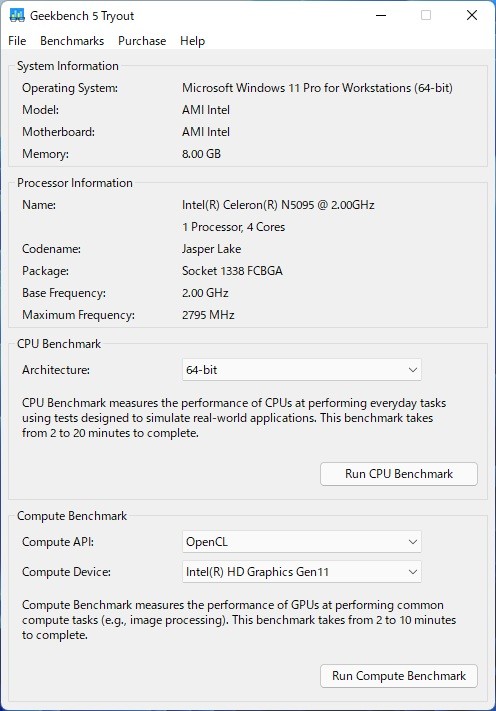Click the Architecture dropdown chevron arrow
496x711 pixels.
point(413,370)
